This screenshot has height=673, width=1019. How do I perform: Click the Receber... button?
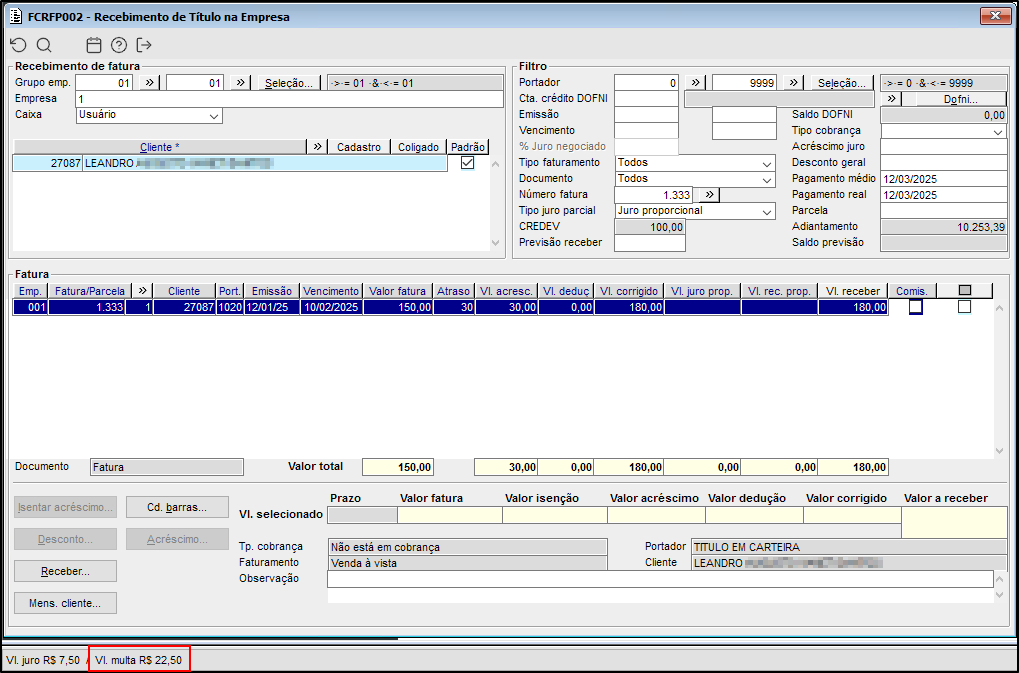[66, 571]
